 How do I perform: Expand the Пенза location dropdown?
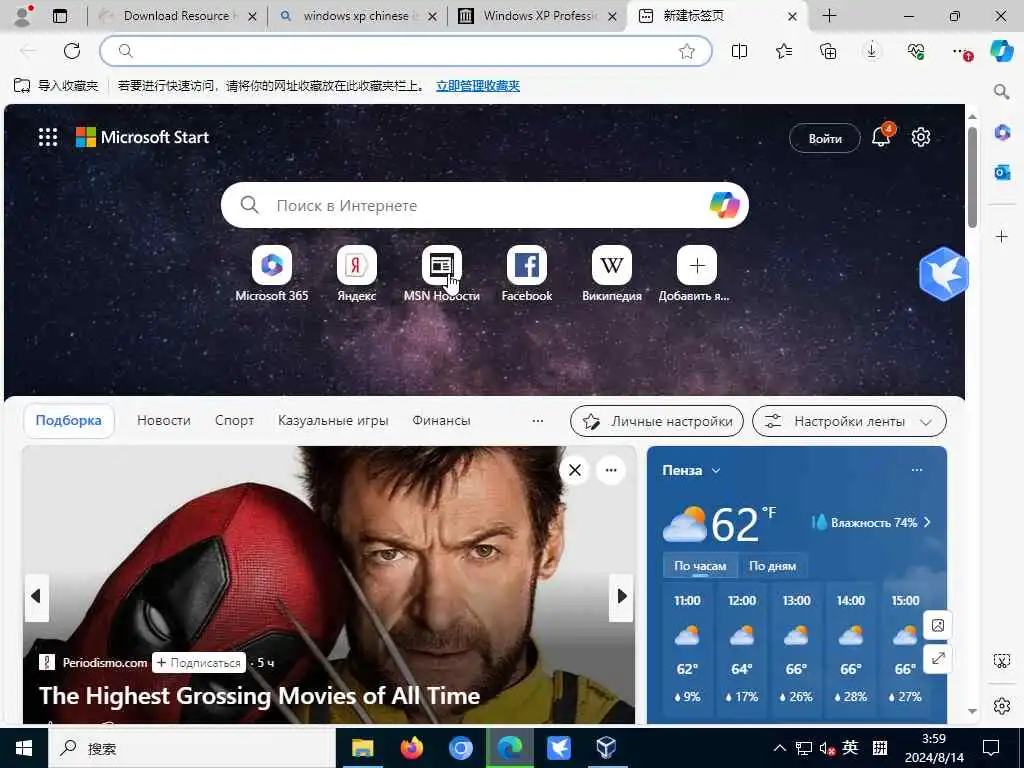(x=716, y=470)
